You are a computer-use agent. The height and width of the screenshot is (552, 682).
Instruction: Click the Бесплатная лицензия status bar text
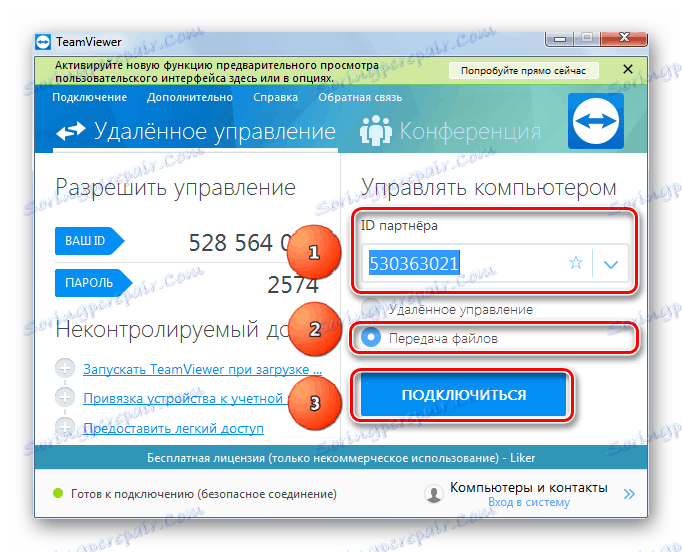[x=341, y=458]
